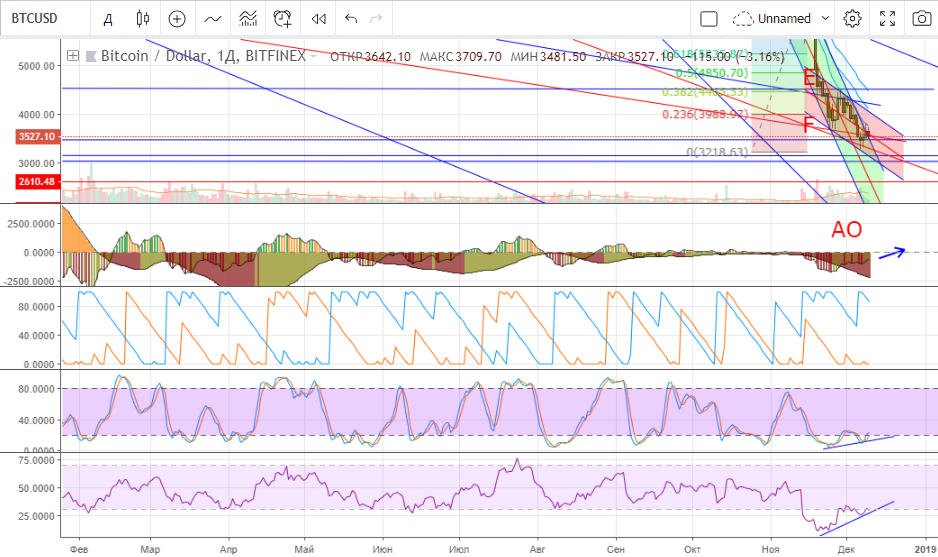Click the 3527.10 current price label
938x557 pixels.
(x=35, y=136)
